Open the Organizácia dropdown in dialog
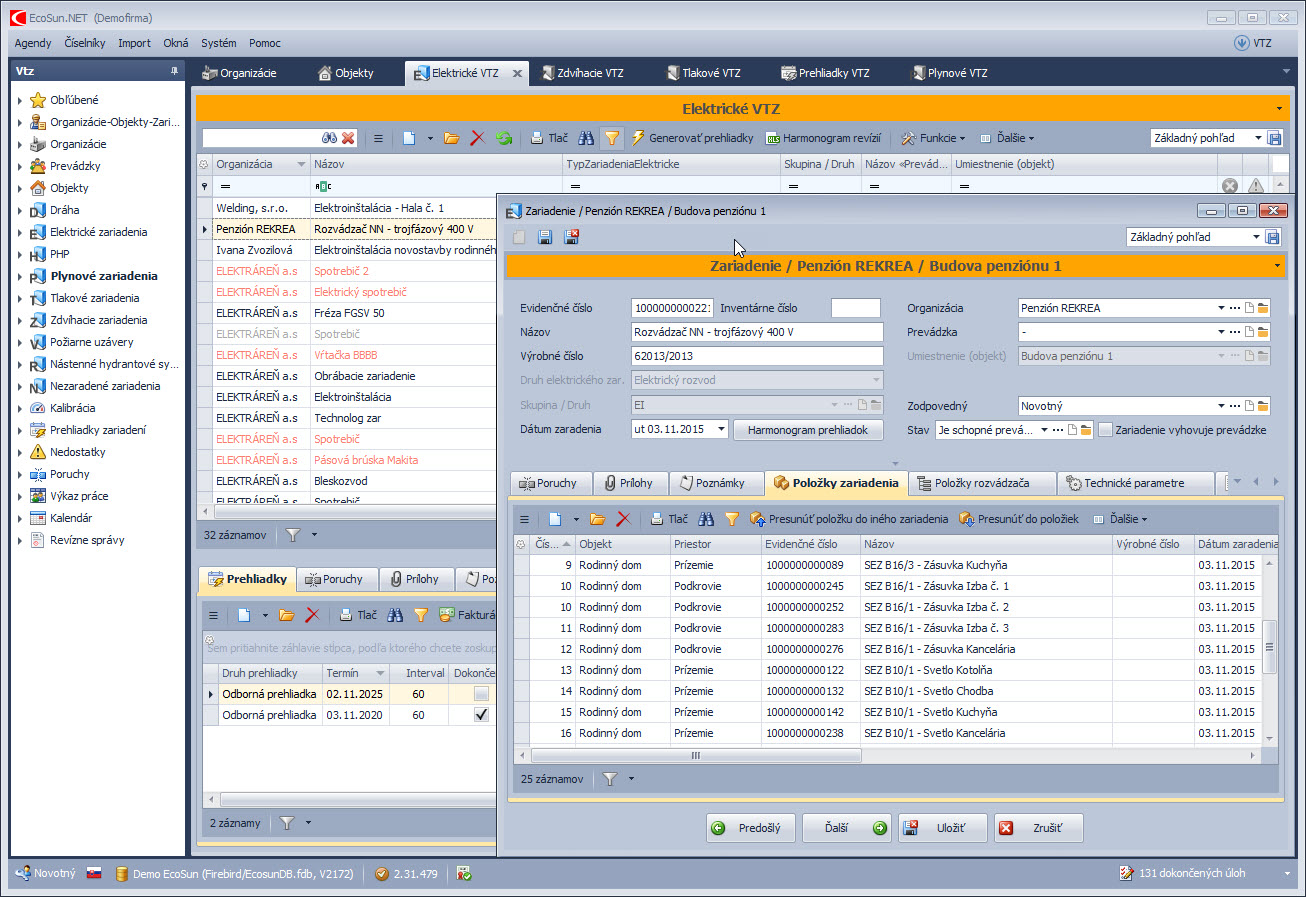 click(x=1221, y=308)
